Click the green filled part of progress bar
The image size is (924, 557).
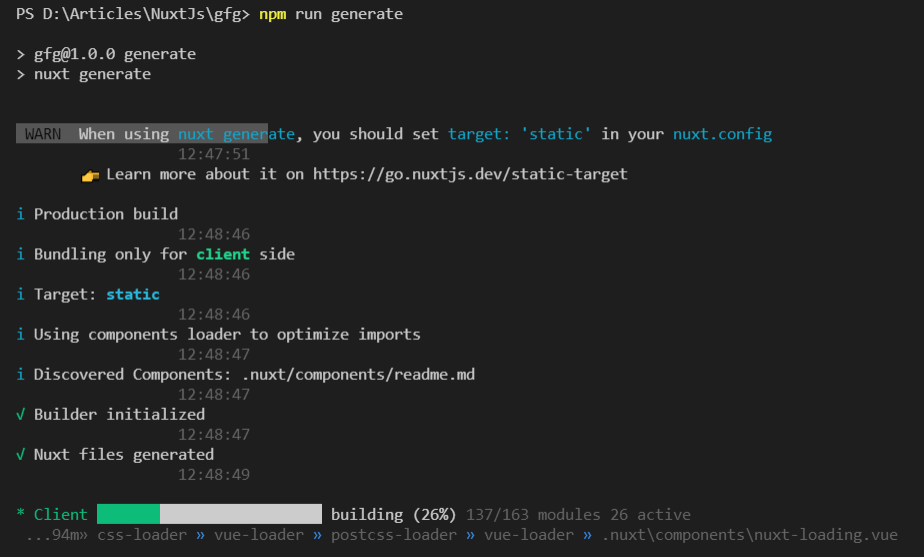(128, 514)
